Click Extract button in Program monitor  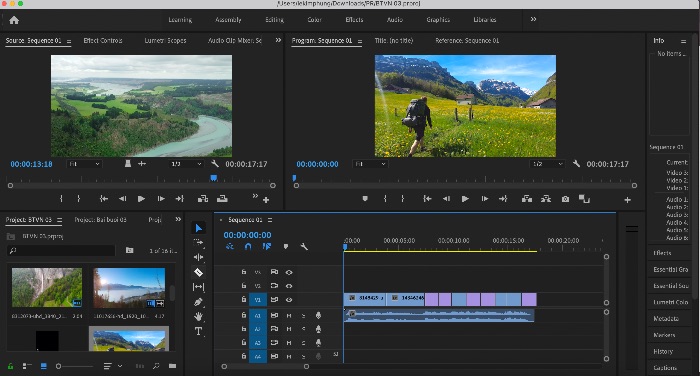546,199
